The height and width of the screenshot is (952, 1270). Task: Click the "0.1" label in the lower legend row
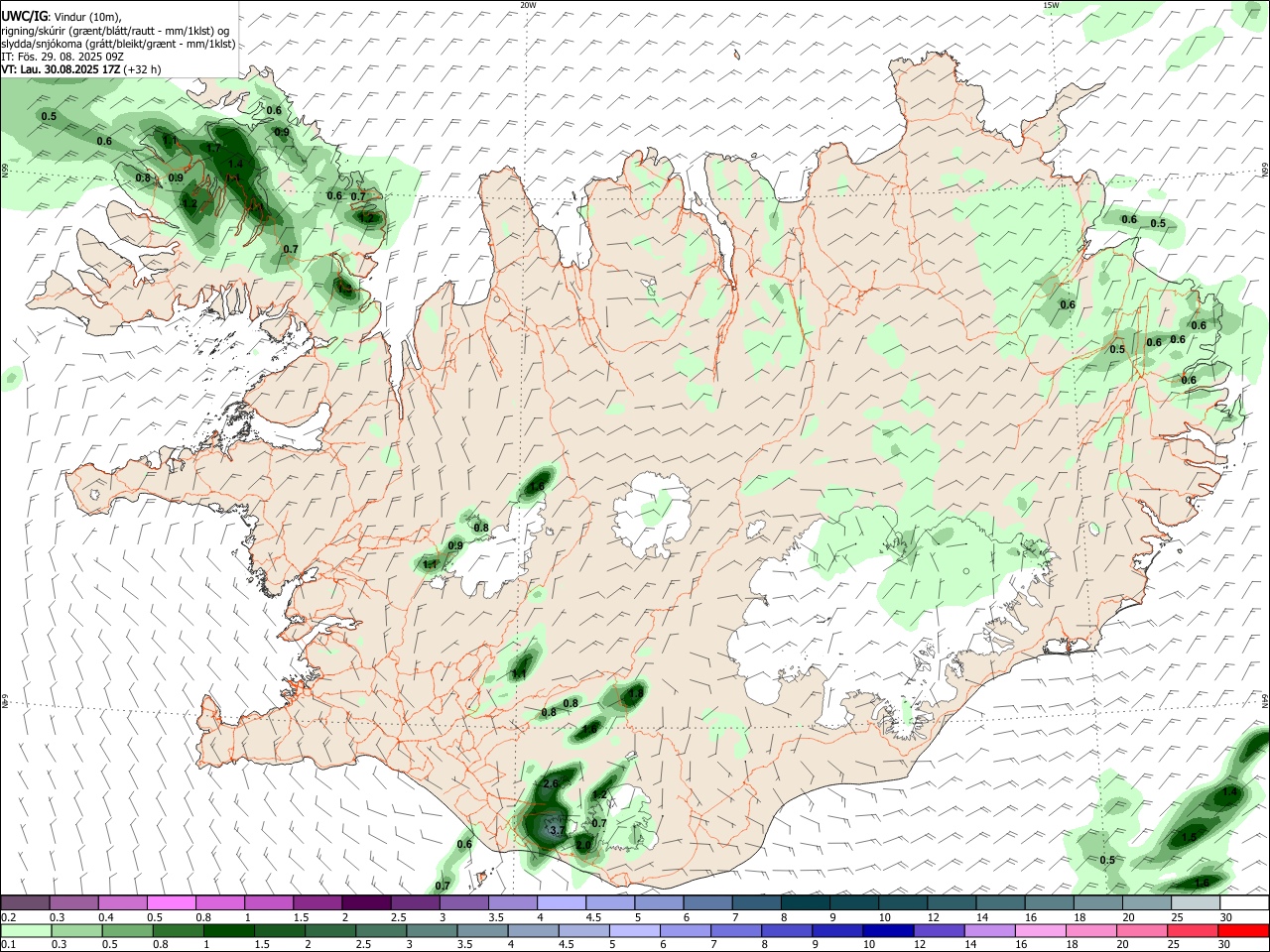[x=8, y=944]
